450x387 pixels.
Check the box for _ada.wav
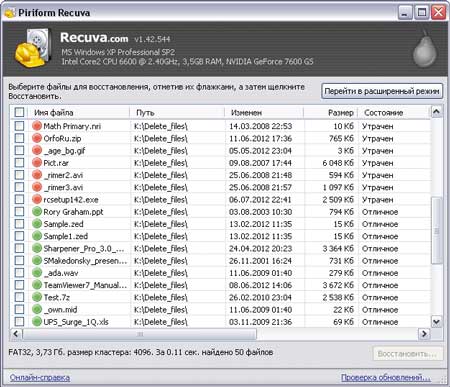19,273
